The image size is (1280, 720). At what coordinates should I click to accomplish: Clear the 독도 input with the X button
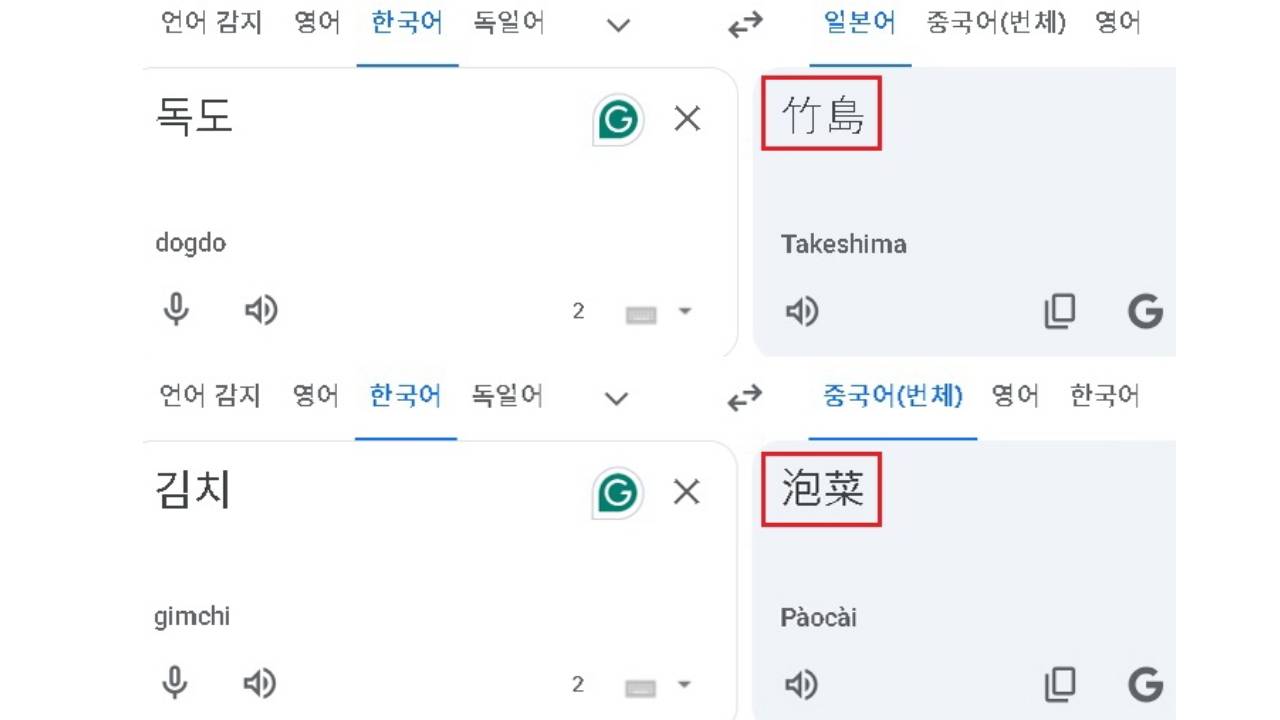687,118
